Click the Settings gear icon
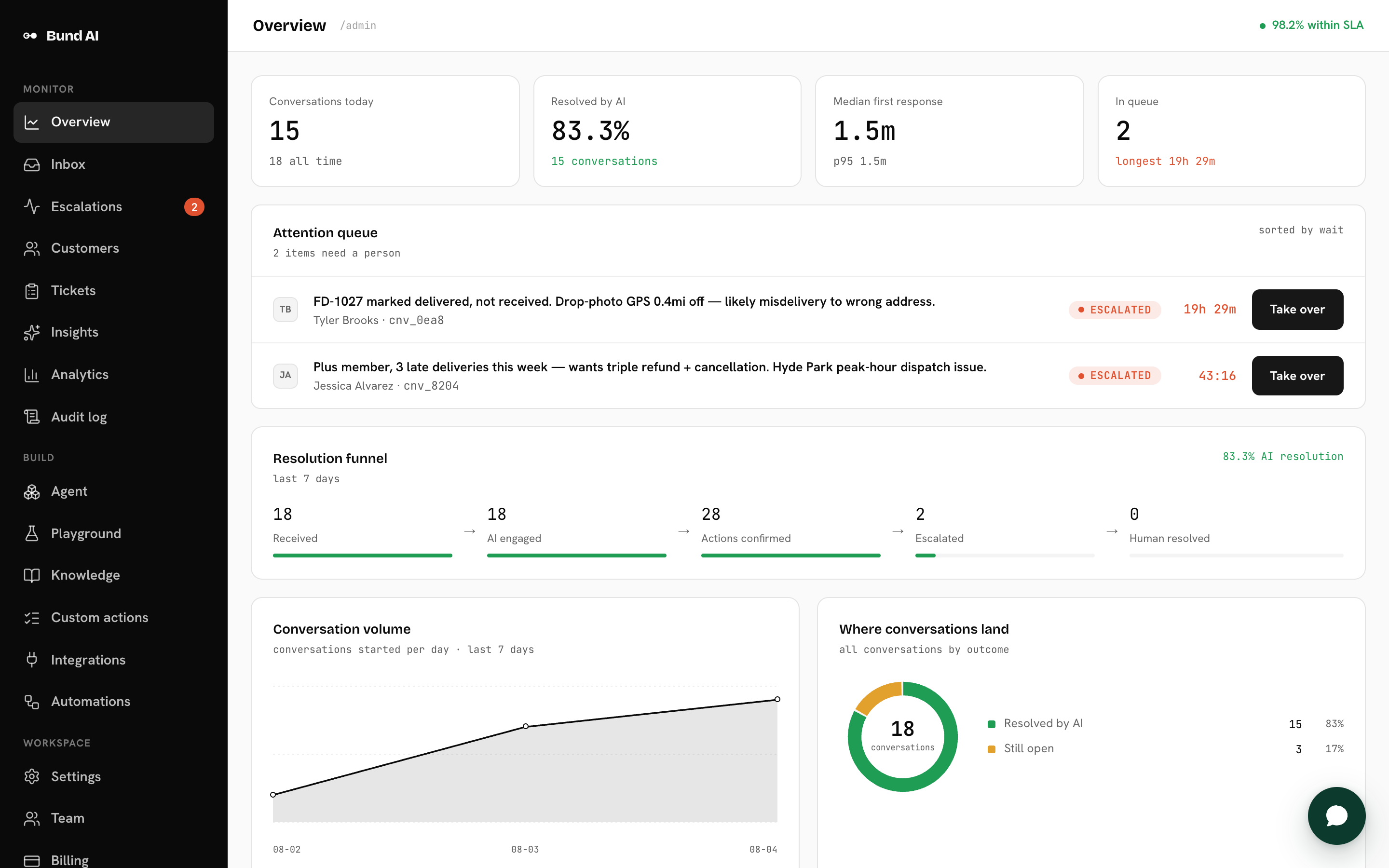This screenshot has height=868, width=1389. (x=31, y=776)
